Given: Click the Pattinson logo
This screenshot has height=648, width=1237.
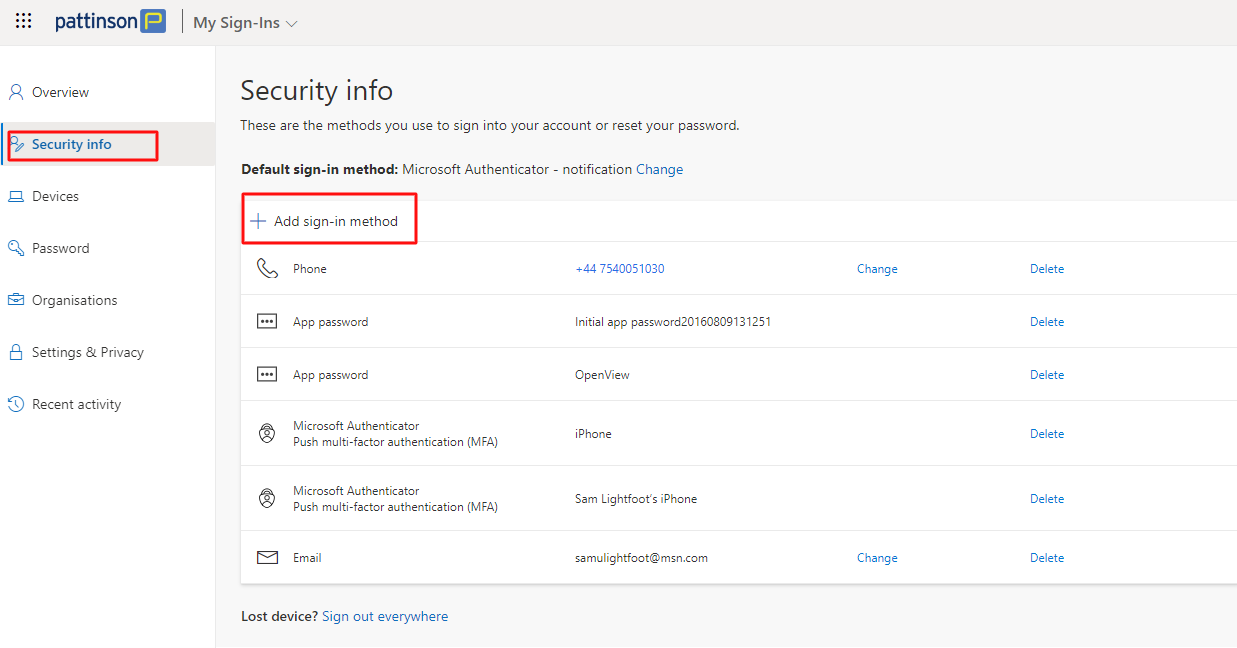Looking at the screenshot, I should point(110,21).
